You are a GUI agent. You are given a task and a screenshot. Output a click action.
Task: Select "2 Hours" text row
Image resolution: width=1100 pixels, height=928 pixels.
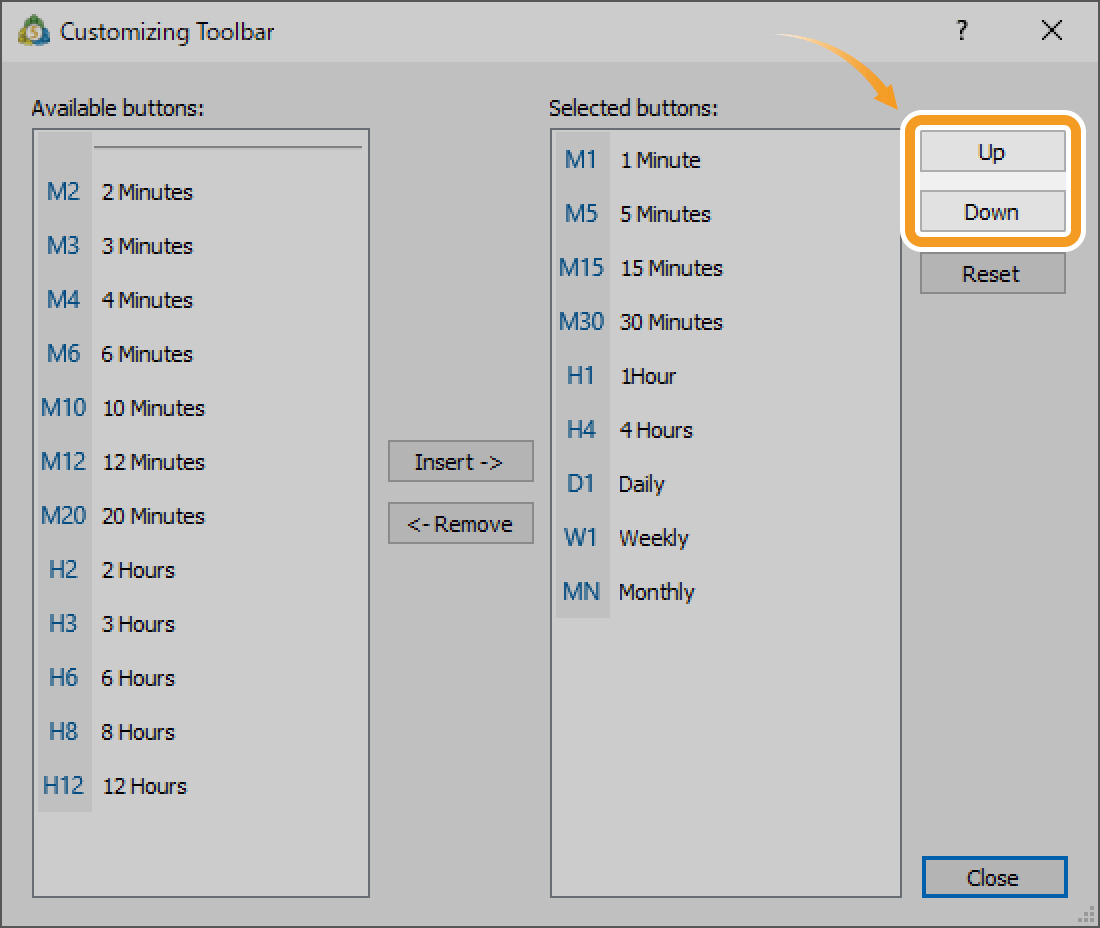[138, 570]
